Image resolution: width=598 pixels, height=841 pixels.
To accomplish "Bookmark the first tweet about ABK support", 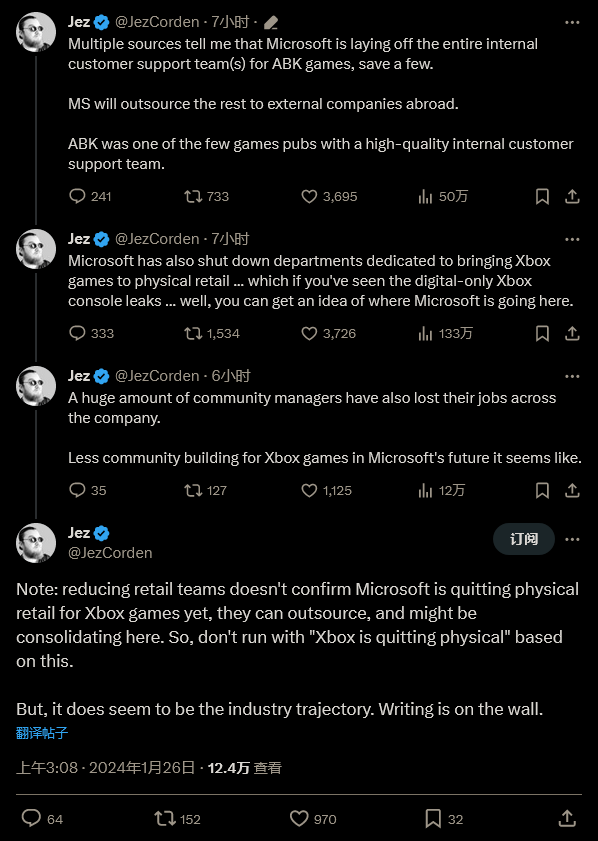I will (542, 196).
